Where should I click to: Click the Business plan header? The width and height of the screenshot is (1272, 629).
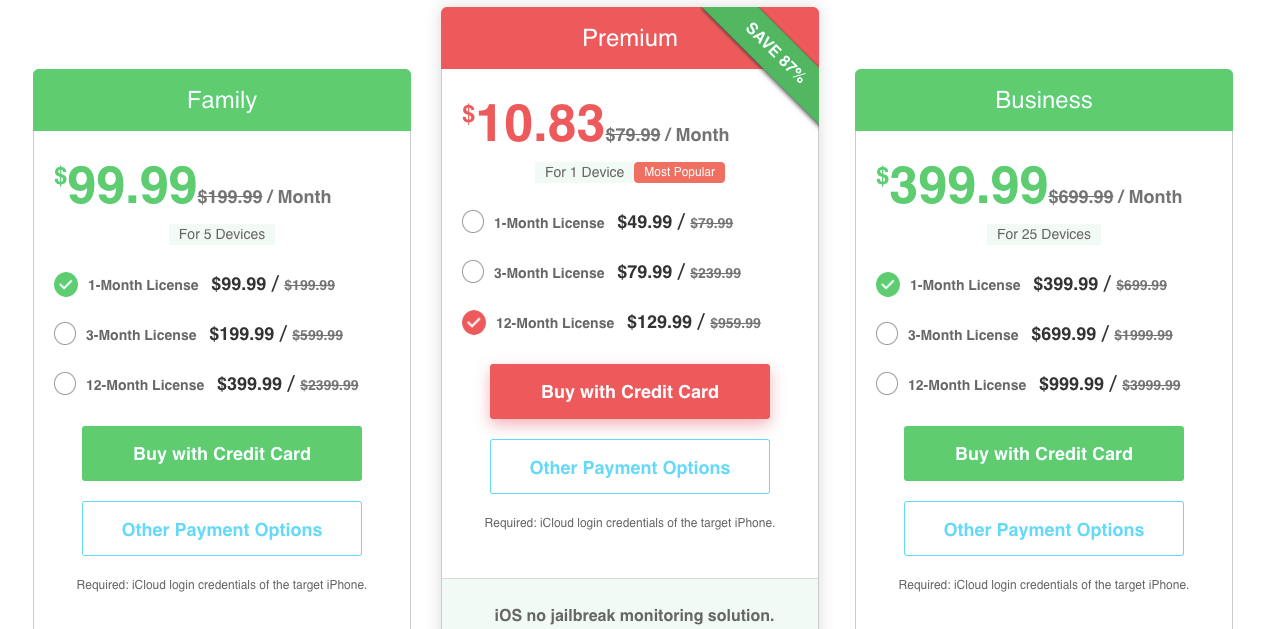click(x=1044, y=100)
